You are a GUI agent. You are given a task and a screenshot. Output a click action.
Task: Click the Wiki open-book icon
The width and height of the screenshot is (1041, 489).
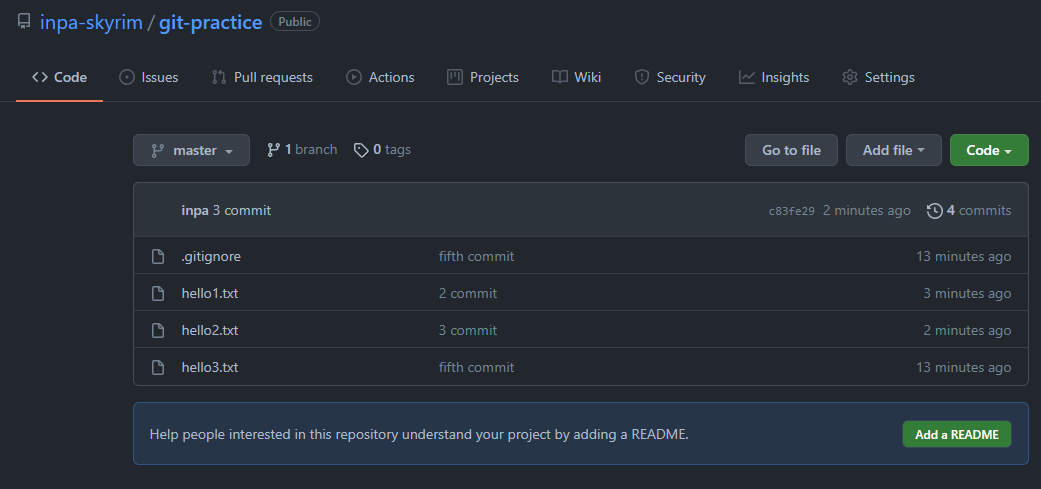pos(560,78)
